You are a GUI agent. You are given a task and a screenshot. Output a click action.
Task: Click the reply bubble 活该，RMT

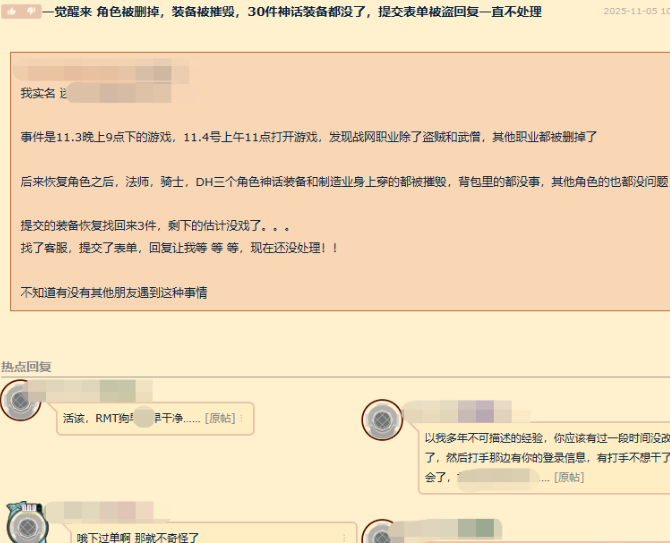coord(150,418)
